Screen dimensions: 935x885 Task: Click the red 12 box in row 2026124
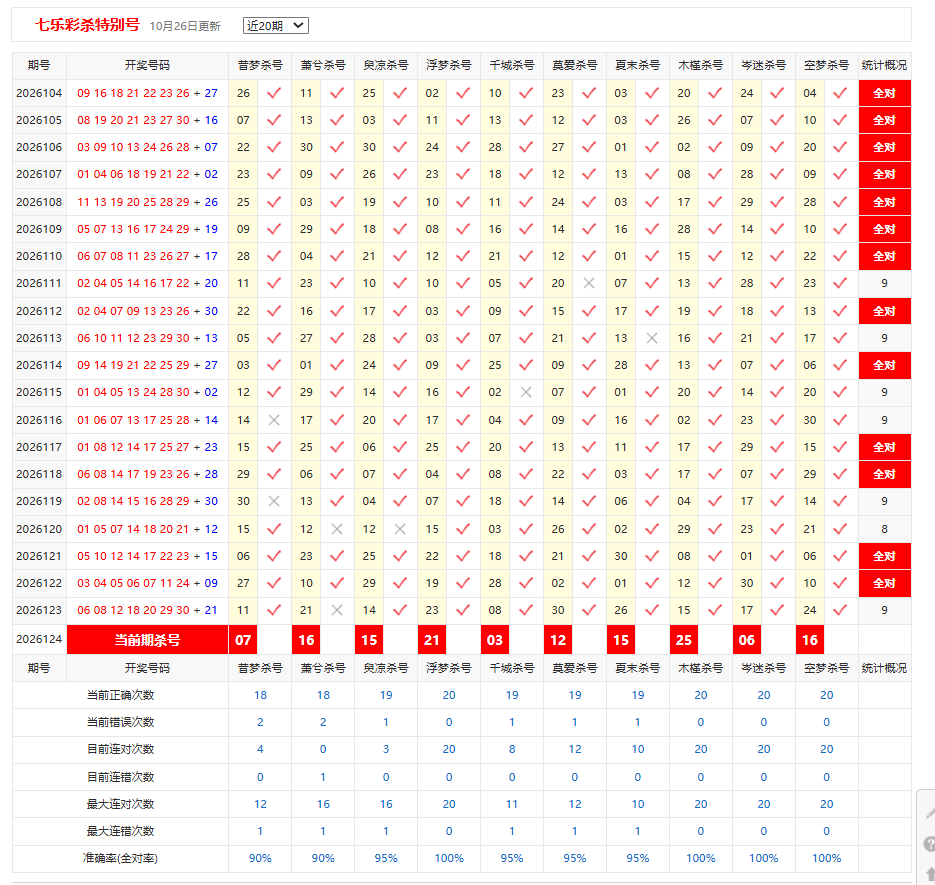click(558, 640)
